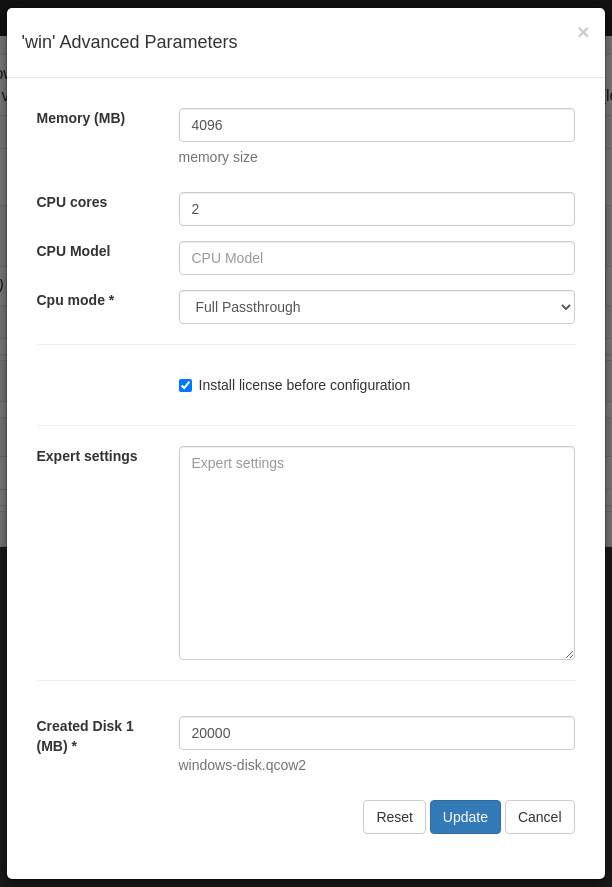Cancel the parameter changes

tap(539, 817)
